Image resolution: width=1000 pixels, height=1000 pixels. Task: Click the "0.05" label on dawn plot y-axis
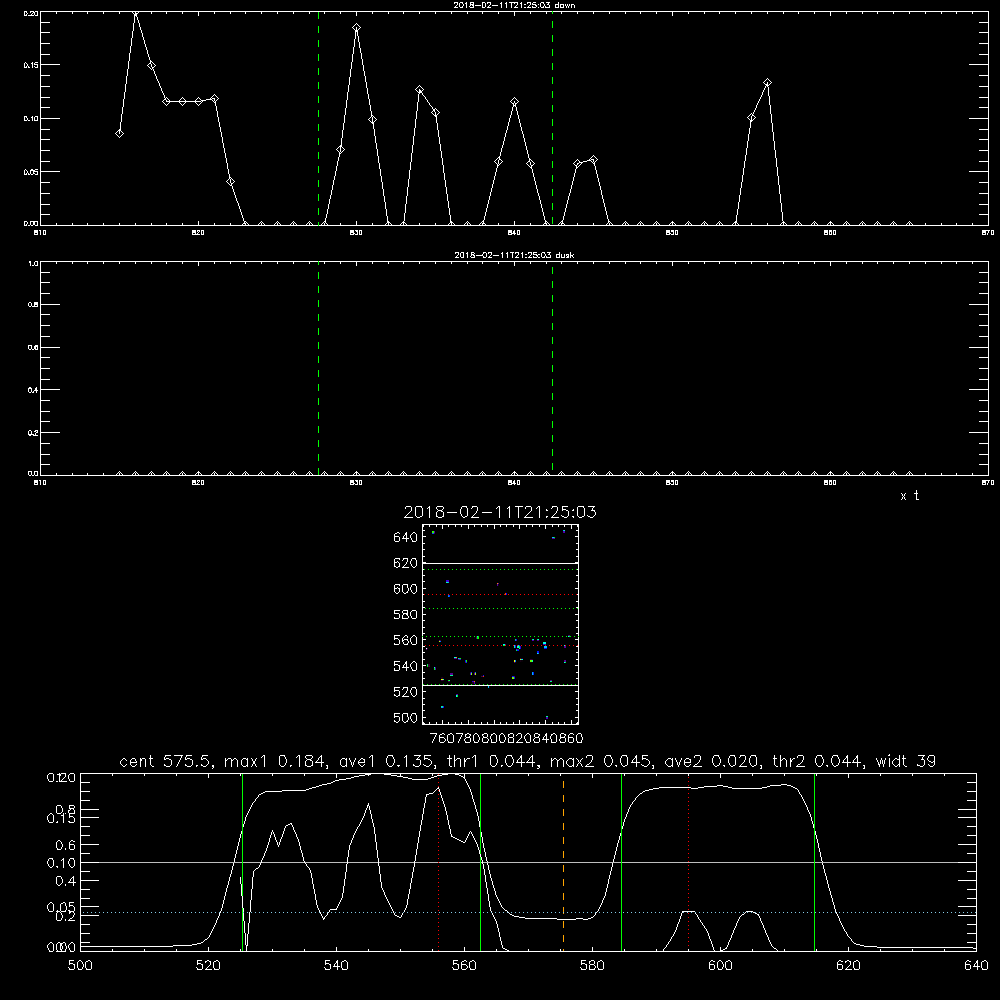32,172
